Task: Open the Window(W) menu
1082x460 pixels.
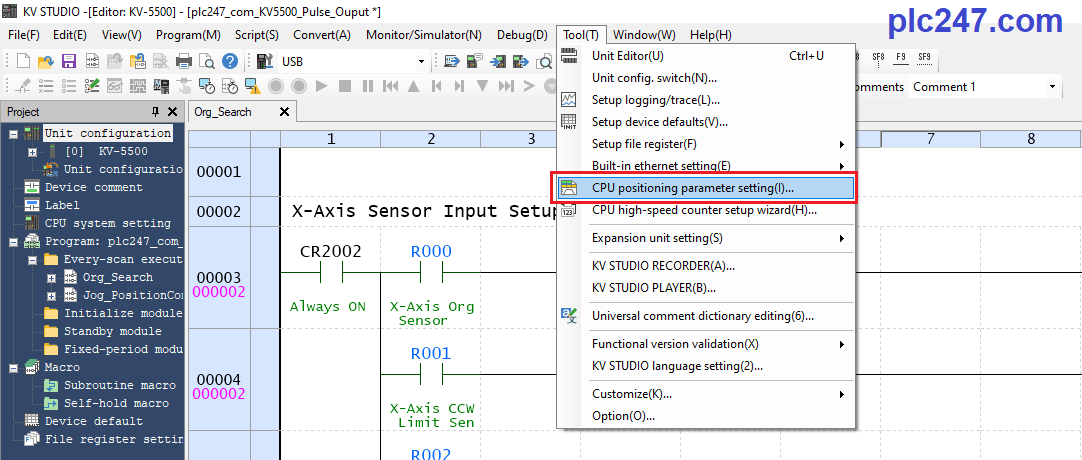Action: [x=645, y=34]
